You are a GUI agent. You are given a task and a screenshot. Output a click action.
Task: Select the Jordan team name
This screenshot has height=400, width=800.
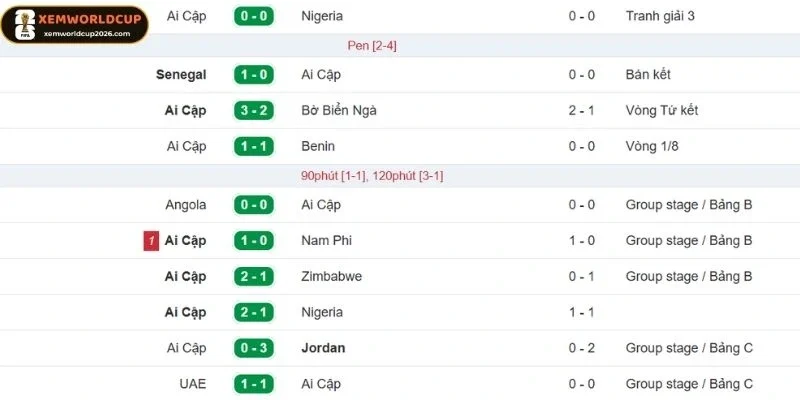tap(323, 348)
